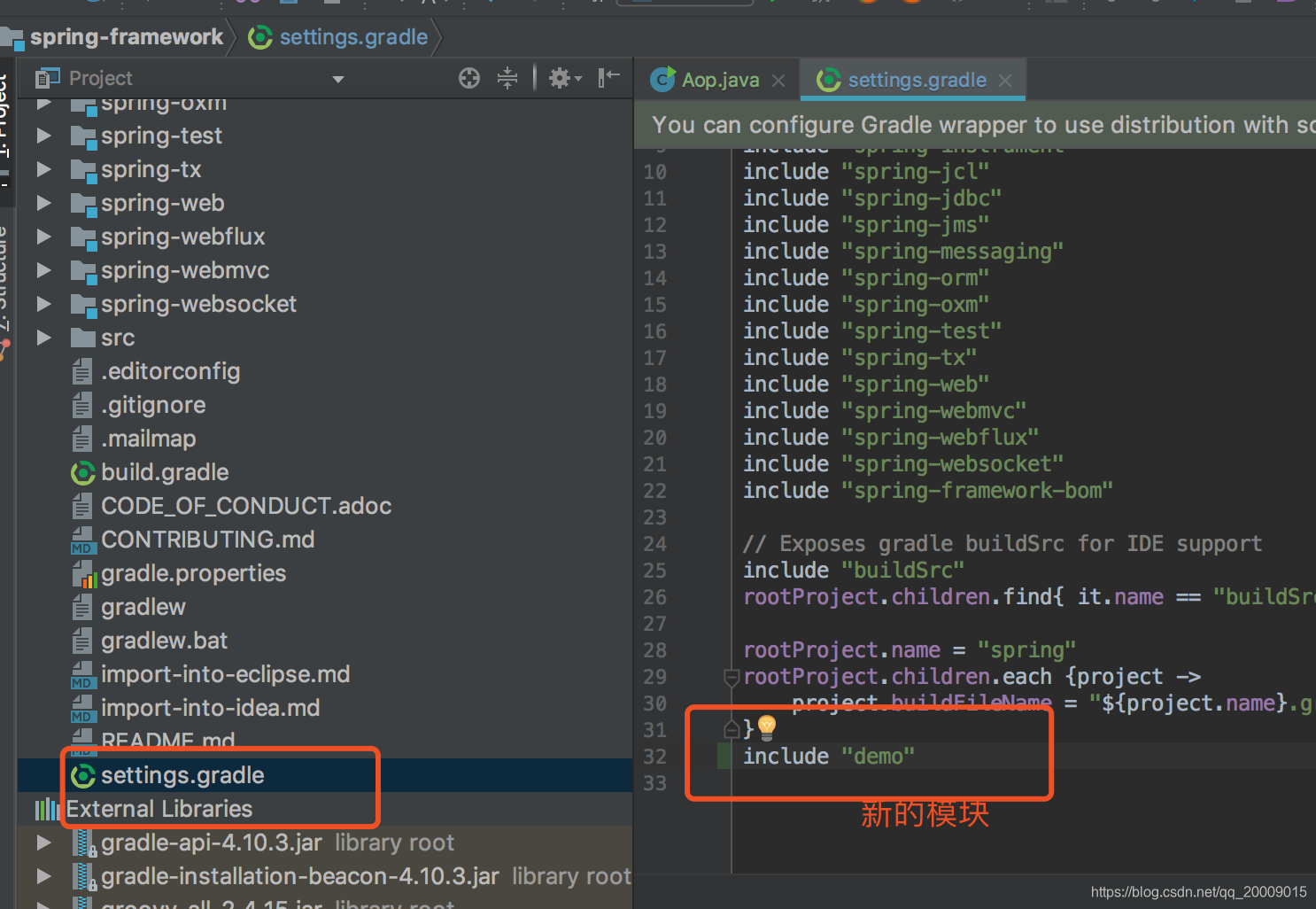Click line number 24 in the gutter
Viewport: 1316px width, 909px height.
coord(654,544)
